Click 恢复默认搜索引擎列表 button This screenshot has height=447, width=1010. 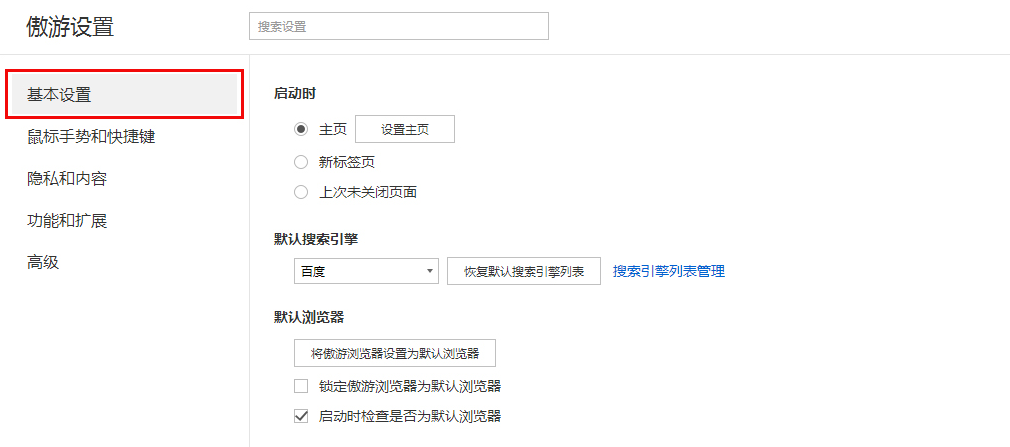524,271
